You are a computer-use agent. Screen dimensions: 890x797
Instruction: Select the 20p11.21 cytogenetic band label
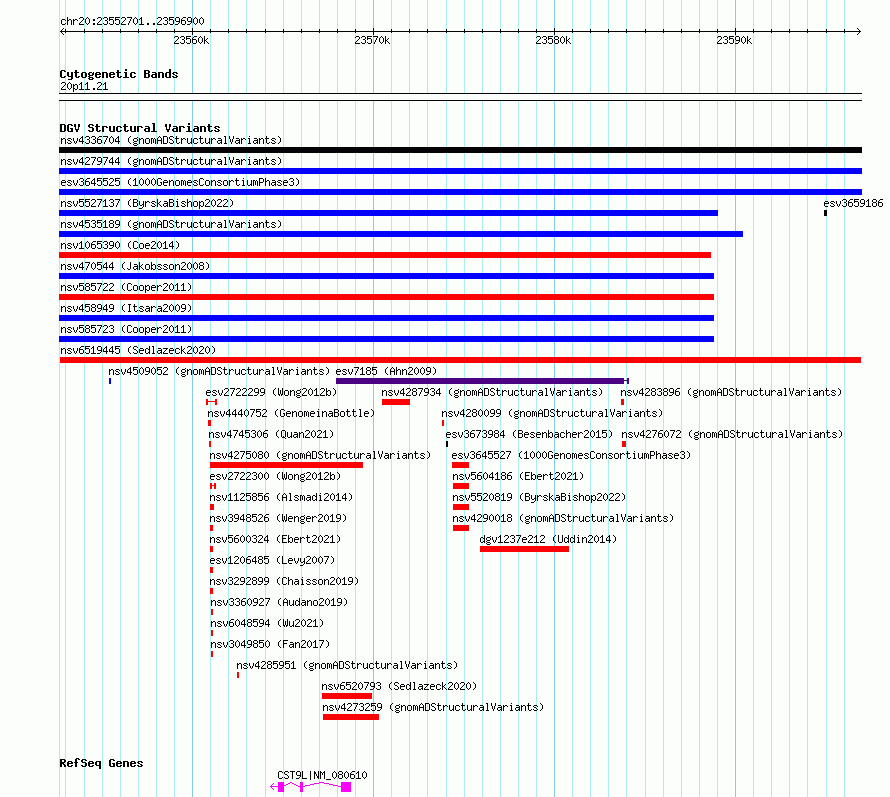(x=84, y=86)
